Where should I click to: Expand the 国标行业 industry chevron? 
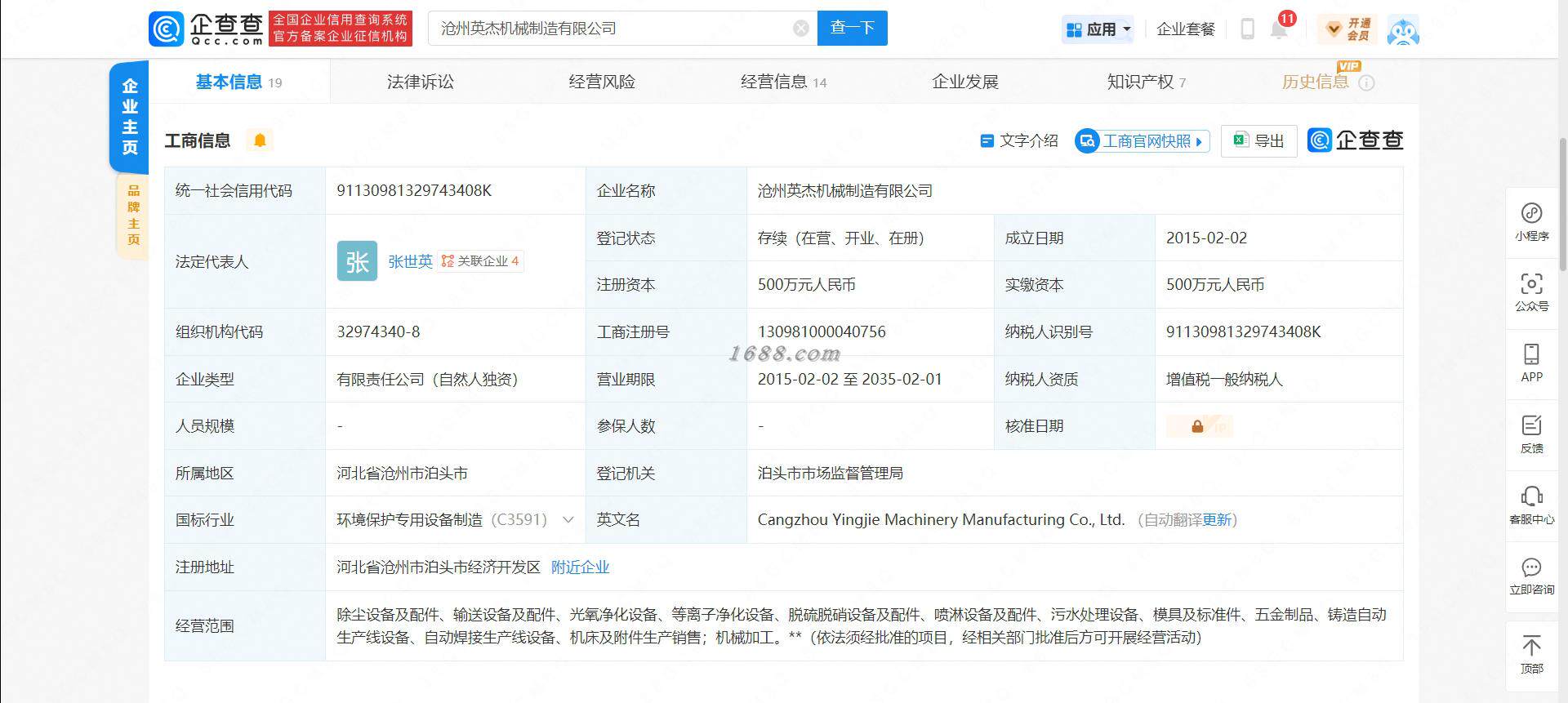[568, 519]
